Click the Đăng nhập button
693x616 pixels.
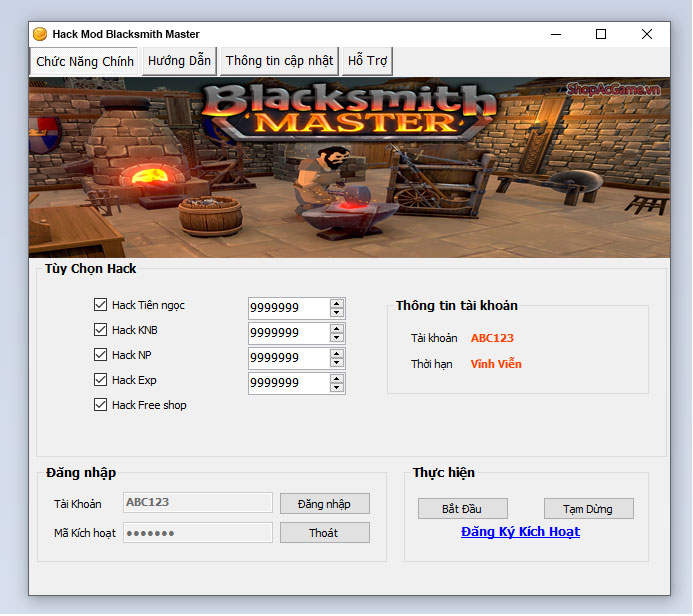coord(325,504)
